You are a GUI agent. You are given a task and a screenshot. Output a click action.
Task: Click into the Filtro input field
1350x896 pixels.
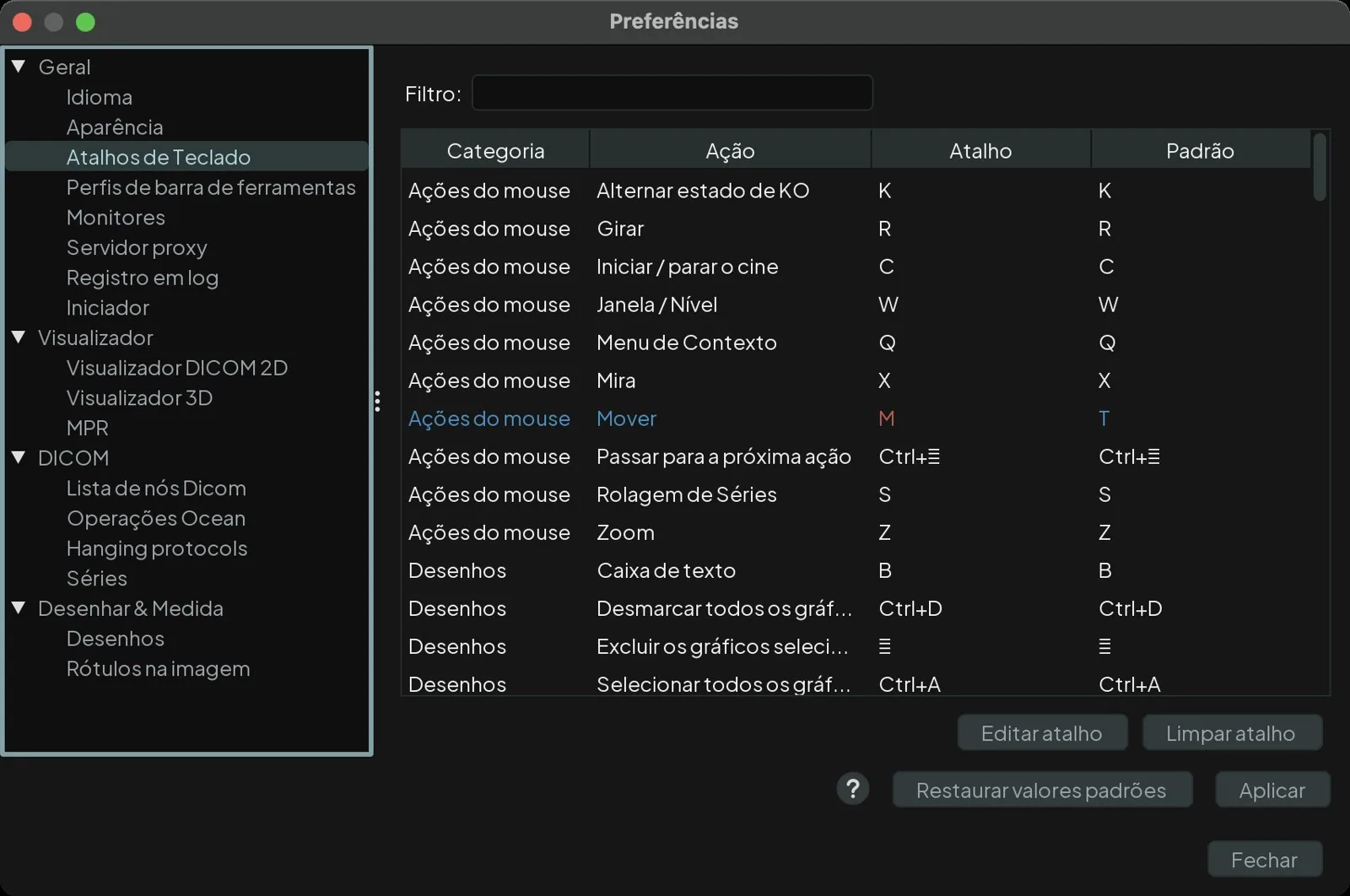point(672,93)
